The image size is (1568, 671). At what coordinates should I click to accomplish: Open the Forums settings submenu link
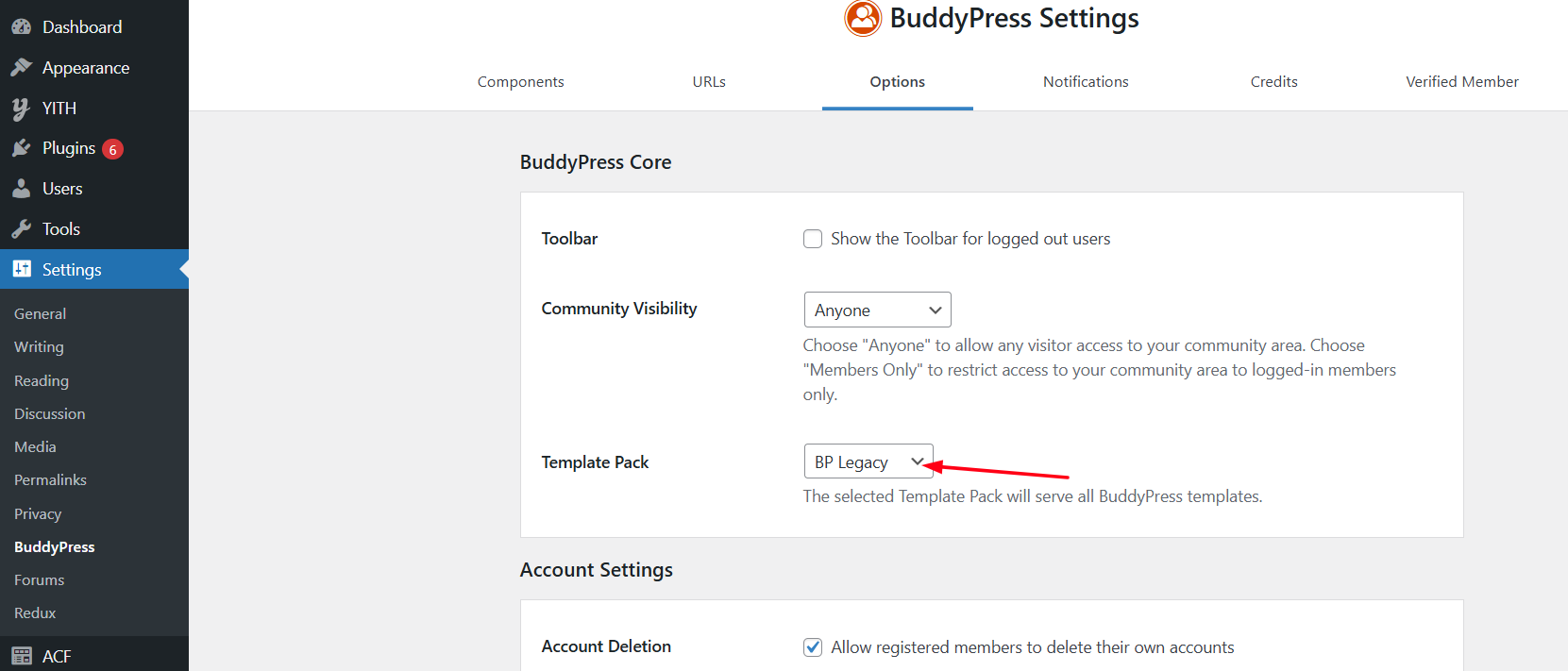[x=40, y=580]
